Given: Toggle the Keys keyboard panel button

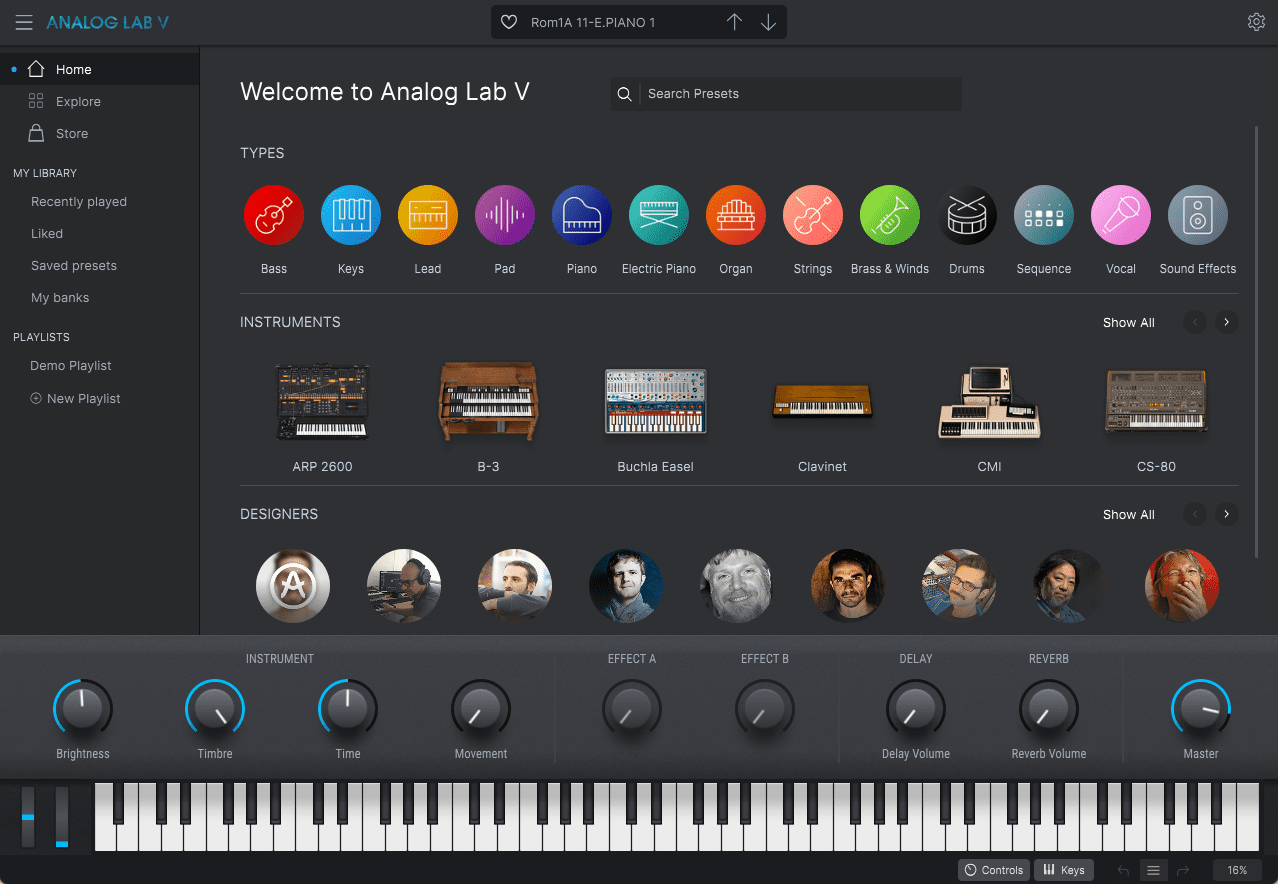Looking at the screenshot, I should tap(1064, 870).
